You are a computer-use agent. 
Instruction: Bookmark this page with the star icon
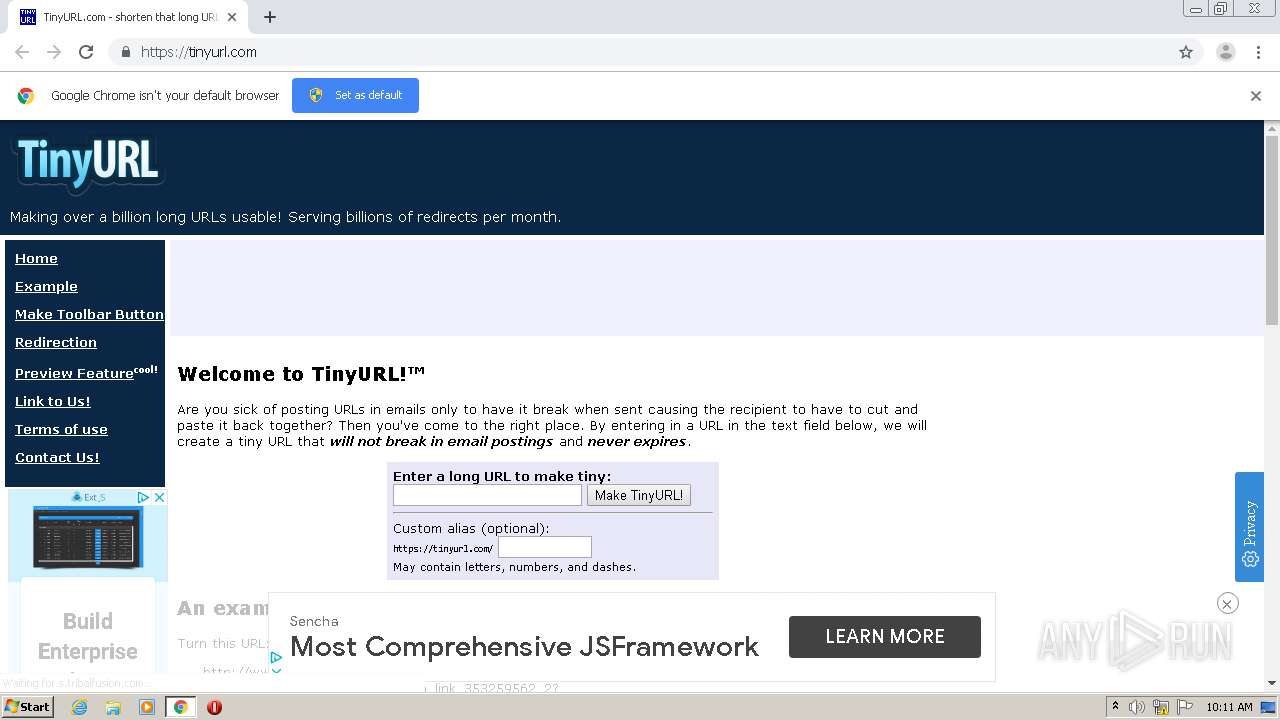point(1186,52)
